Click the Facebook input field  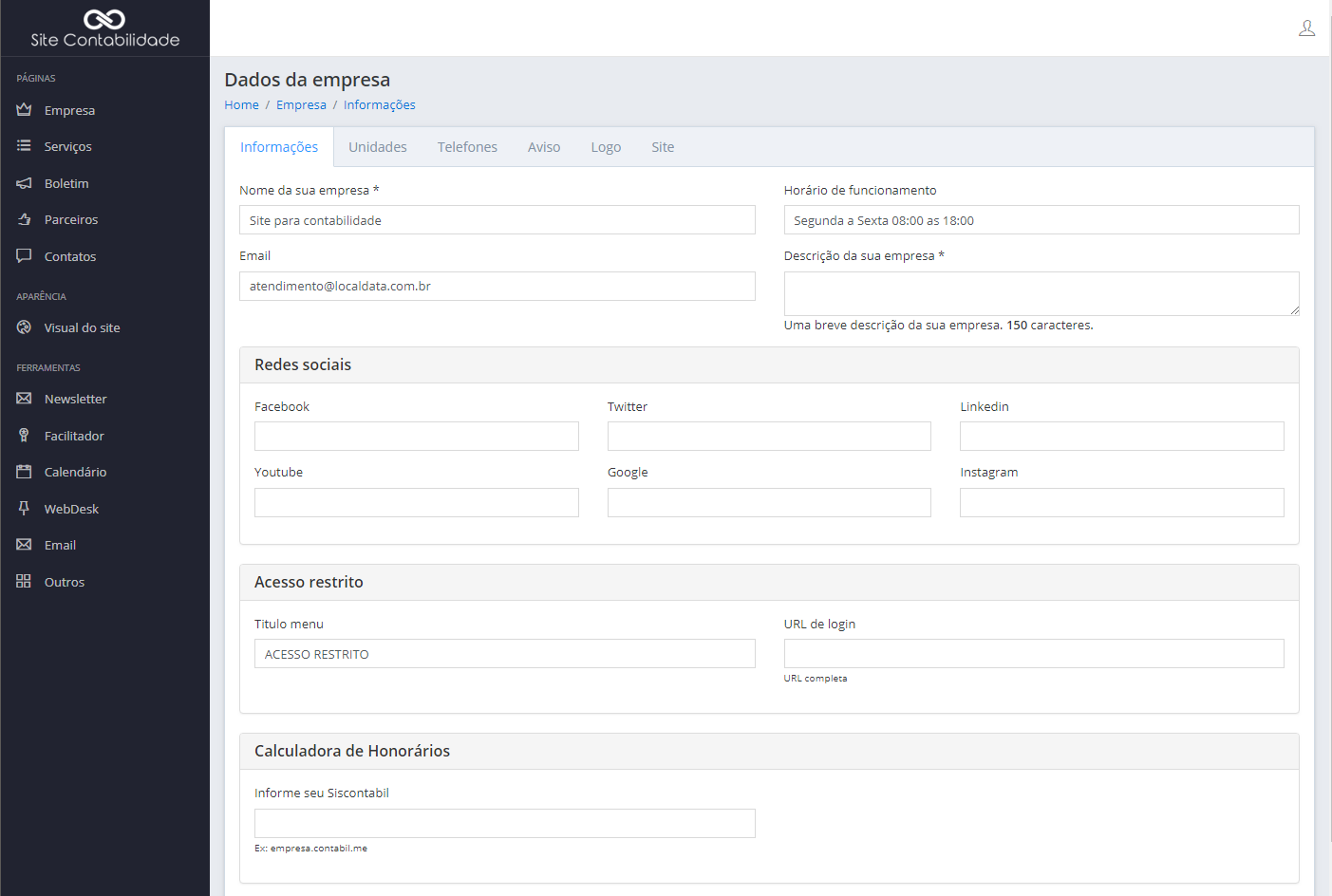tap(416, 437)
